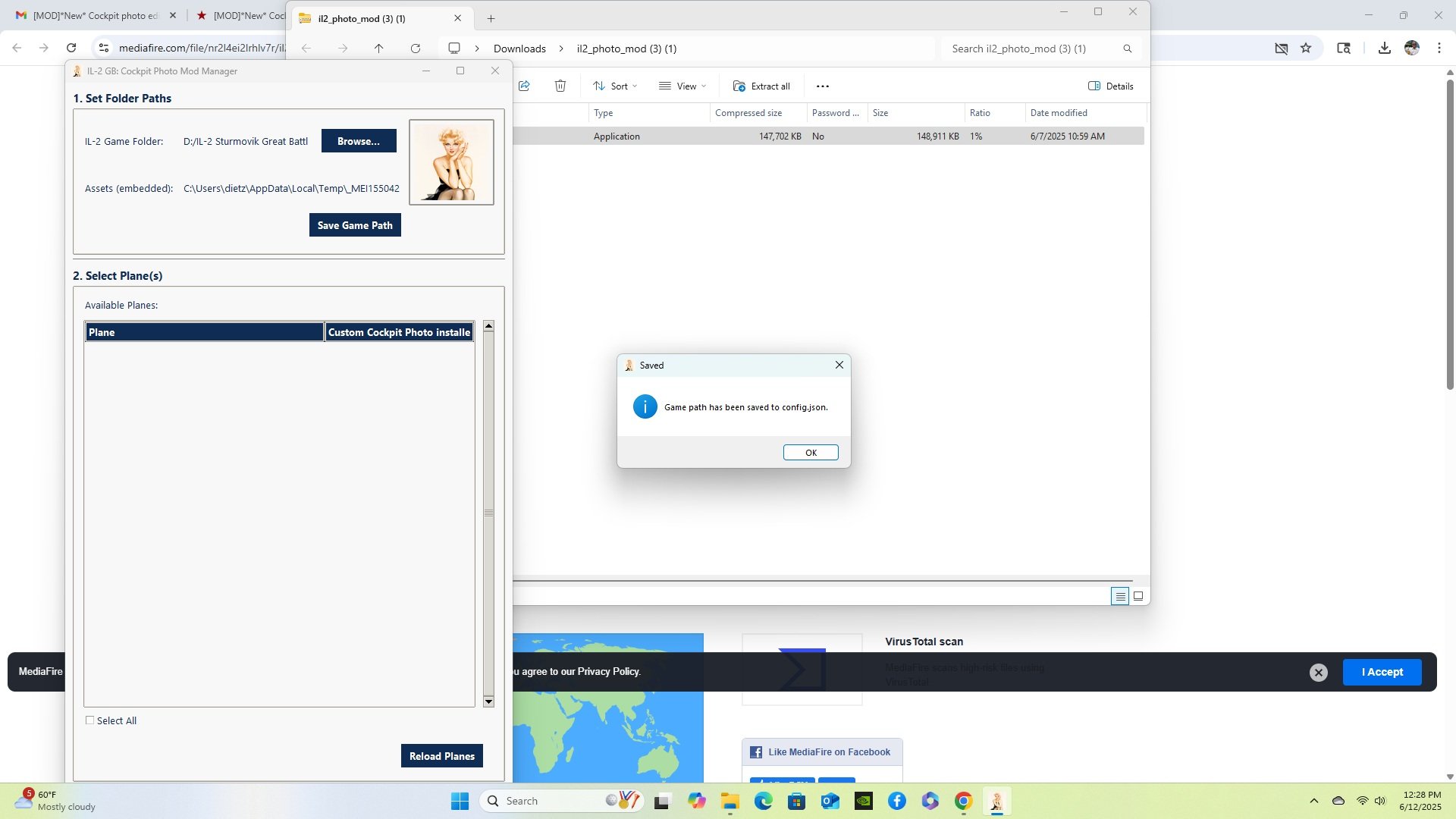The height and width of the screenshot is (819, 1456).
Task: Select the Application file row
Action: [x=828, y=136]
